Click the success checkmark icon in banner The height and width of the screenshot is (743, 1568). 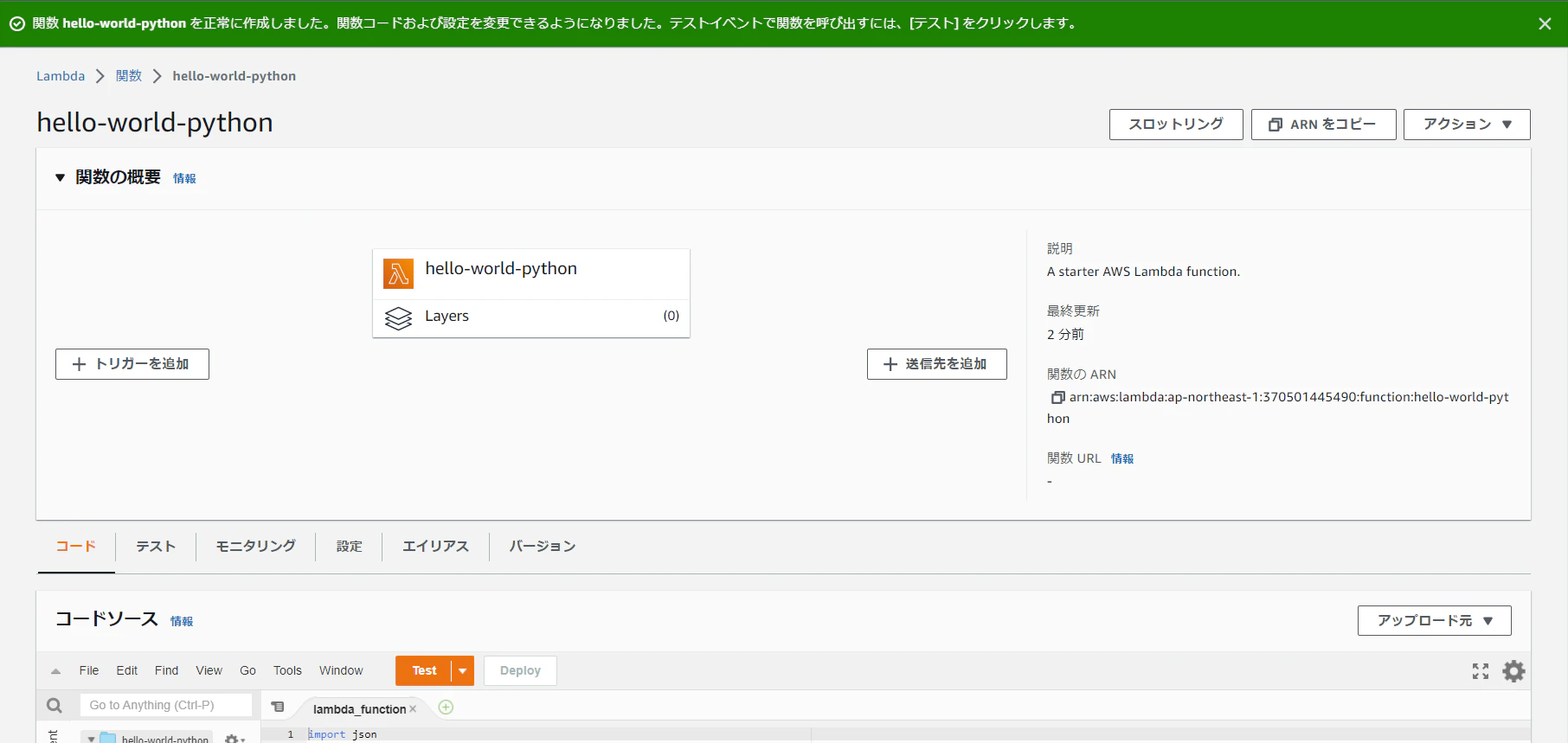click(16, 23)
